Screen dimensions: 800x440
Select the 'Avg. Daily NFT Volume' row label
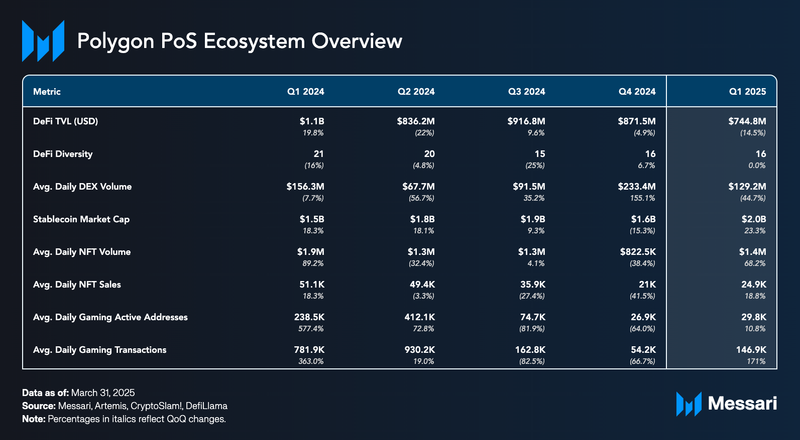[x=82, y=252]
